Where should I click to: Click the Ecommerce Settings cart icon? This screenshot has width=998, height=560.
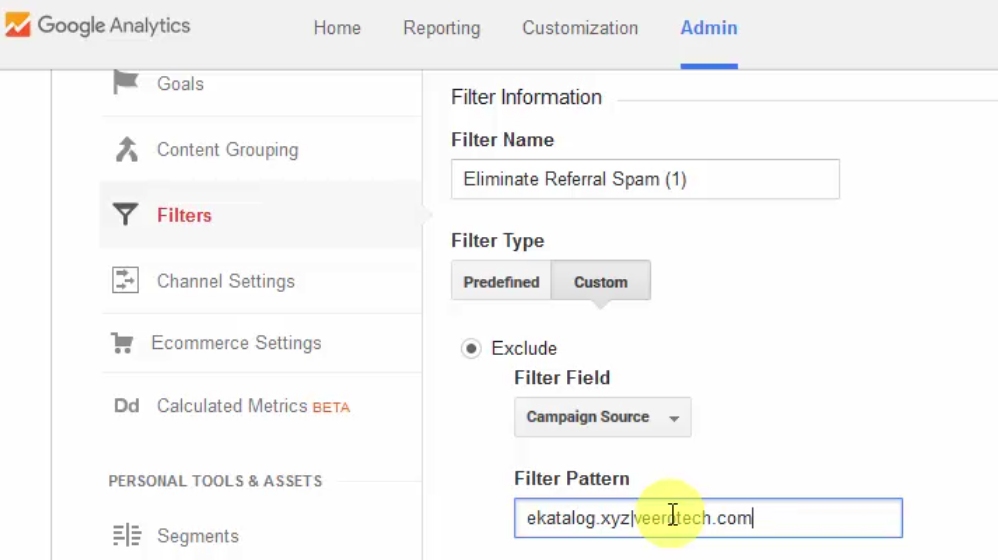(x=122, y=342)
